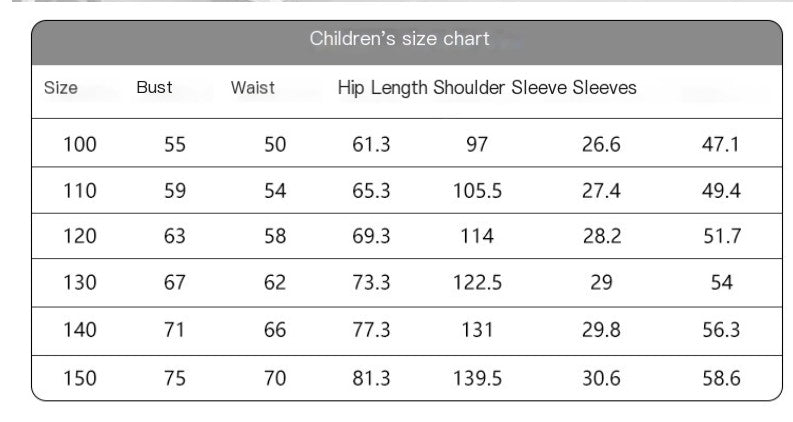Screen dimensions: 793x422
Task: Select the Size column header
Action: pyautogui.click(x=61, y=88)
